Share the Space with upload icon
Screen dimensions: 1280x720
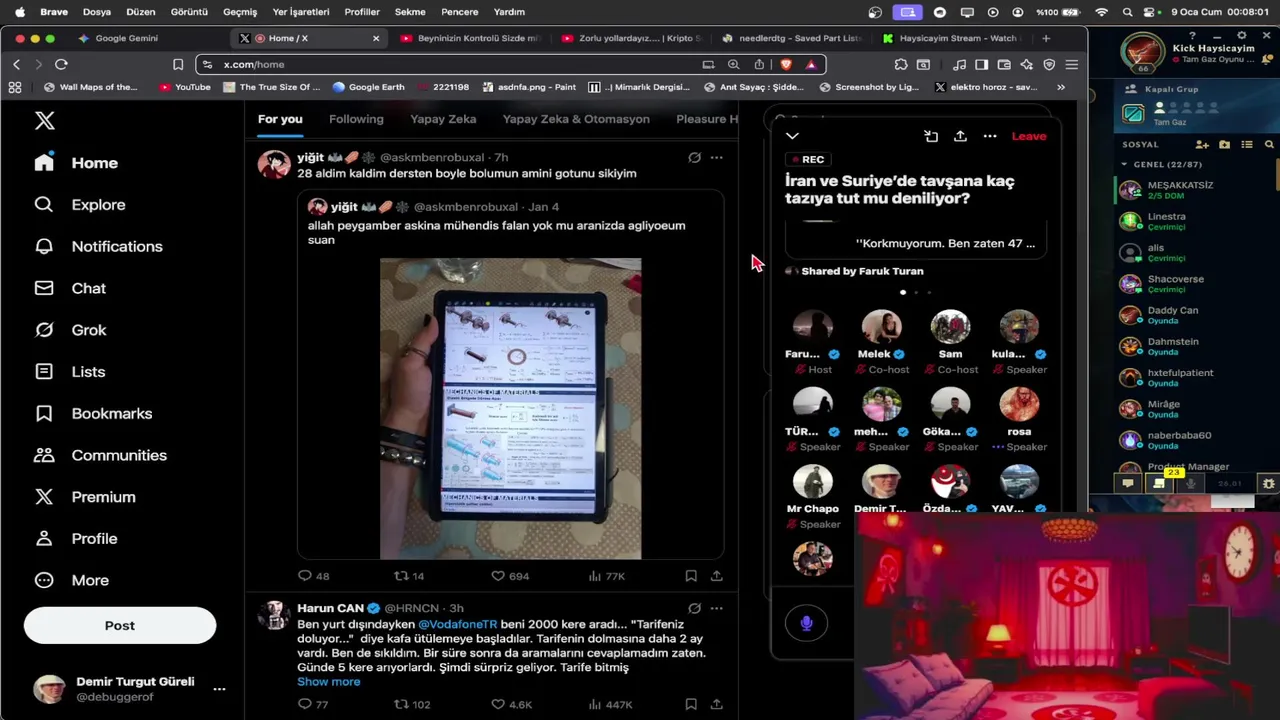(x=960, y=136)
